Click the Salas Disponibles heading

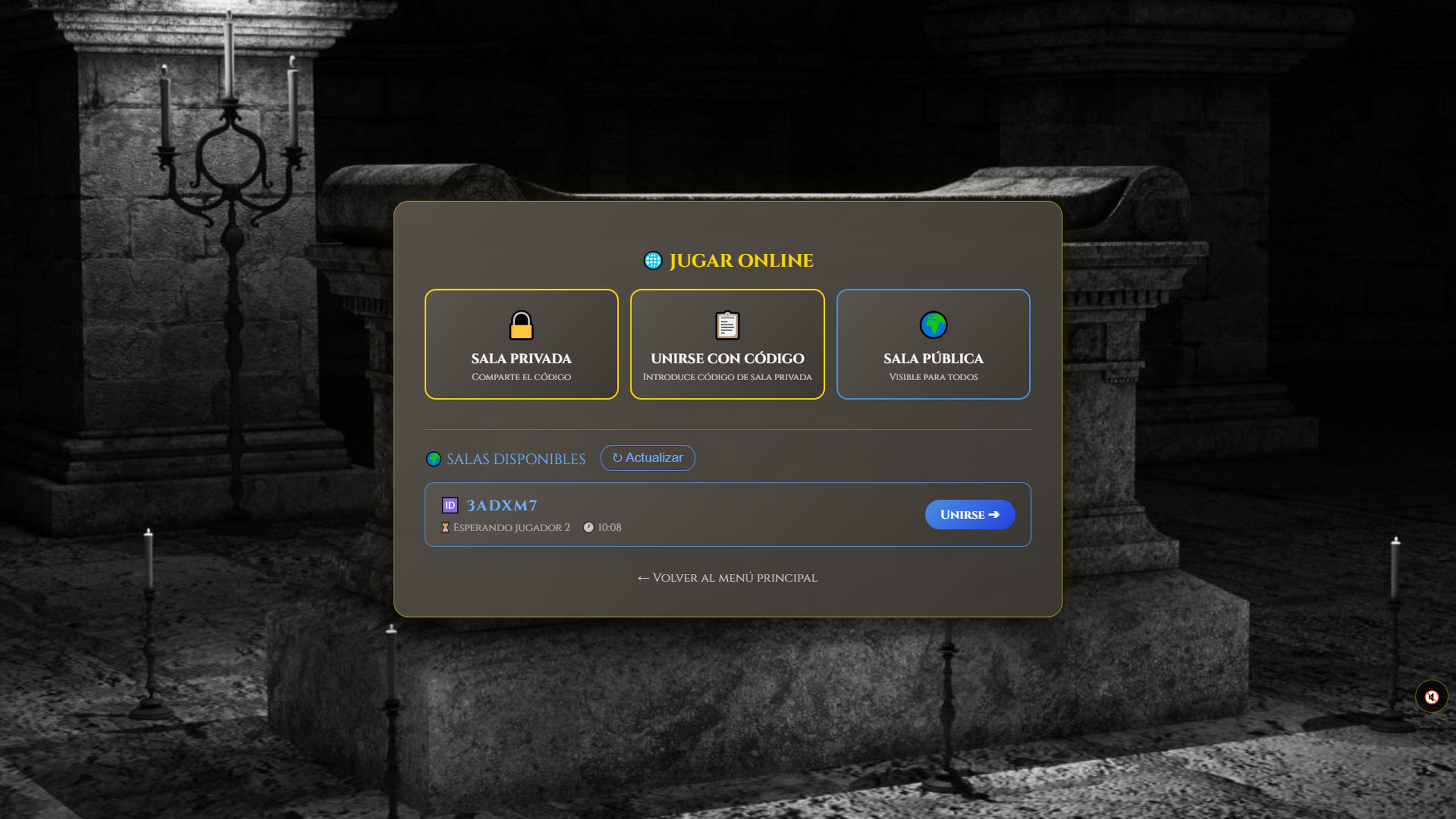516,459
